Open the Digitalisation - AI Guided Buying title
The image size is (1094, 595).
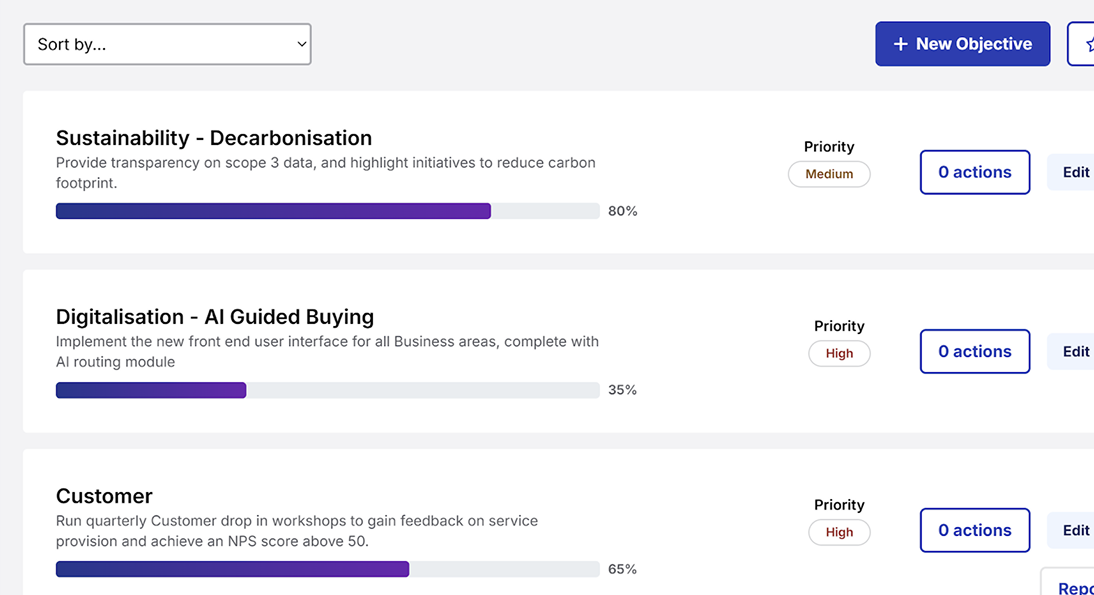click(215, 317)
